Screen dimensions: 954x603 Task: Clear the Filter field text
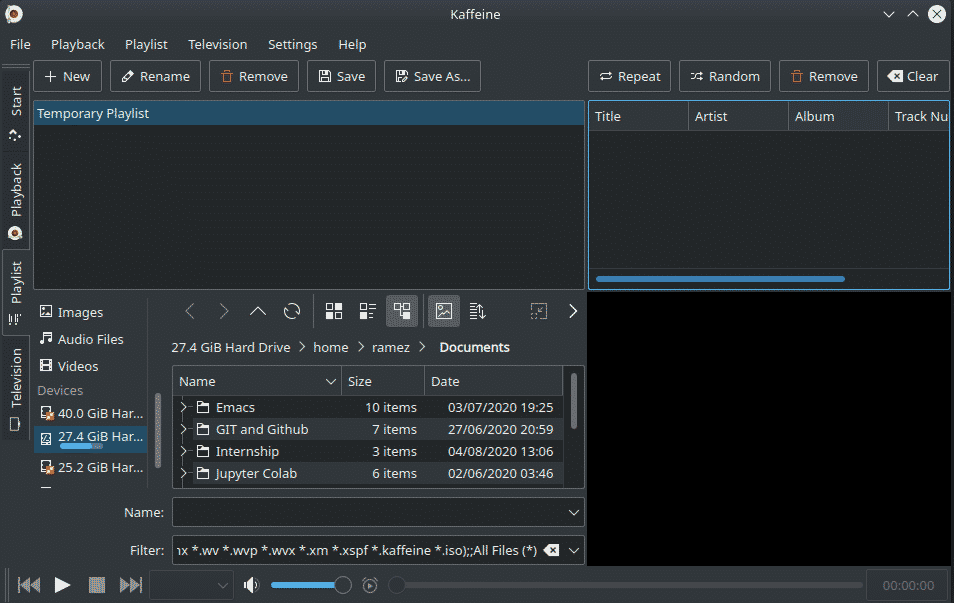tap(551, 551)
